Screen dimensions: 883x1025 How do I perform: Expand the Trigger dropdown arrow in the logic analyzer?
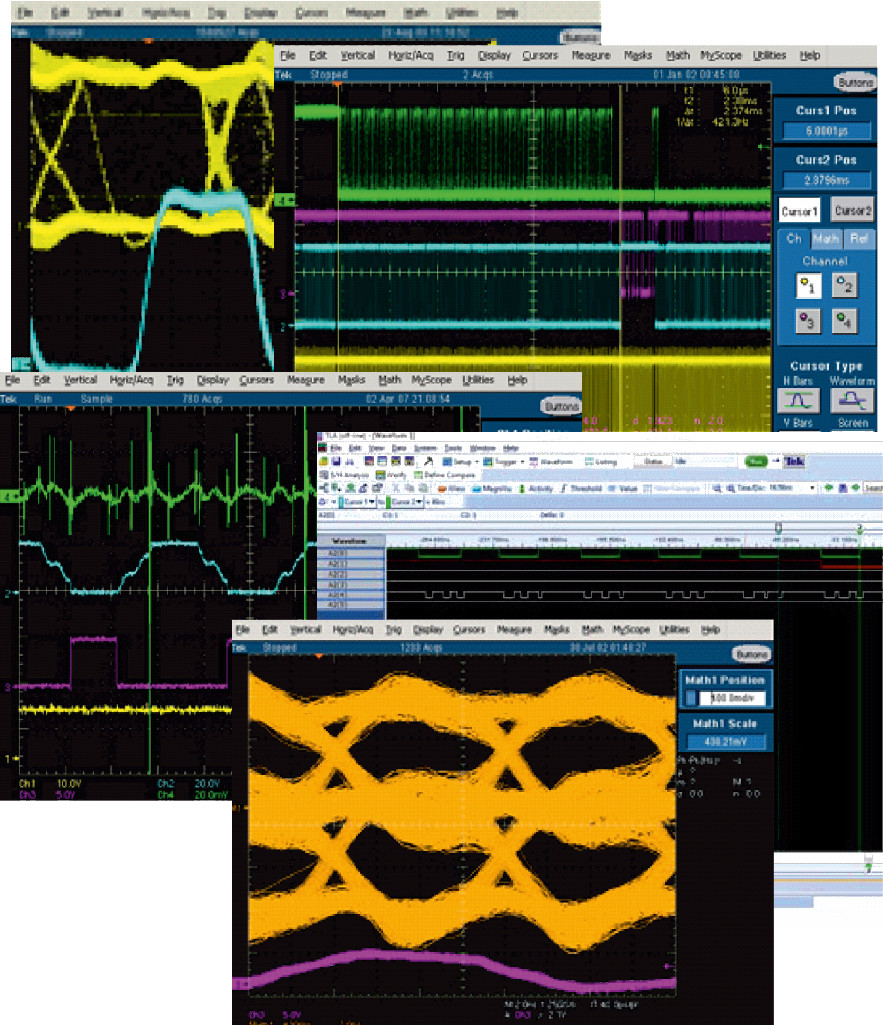click(x=522, y=462)
